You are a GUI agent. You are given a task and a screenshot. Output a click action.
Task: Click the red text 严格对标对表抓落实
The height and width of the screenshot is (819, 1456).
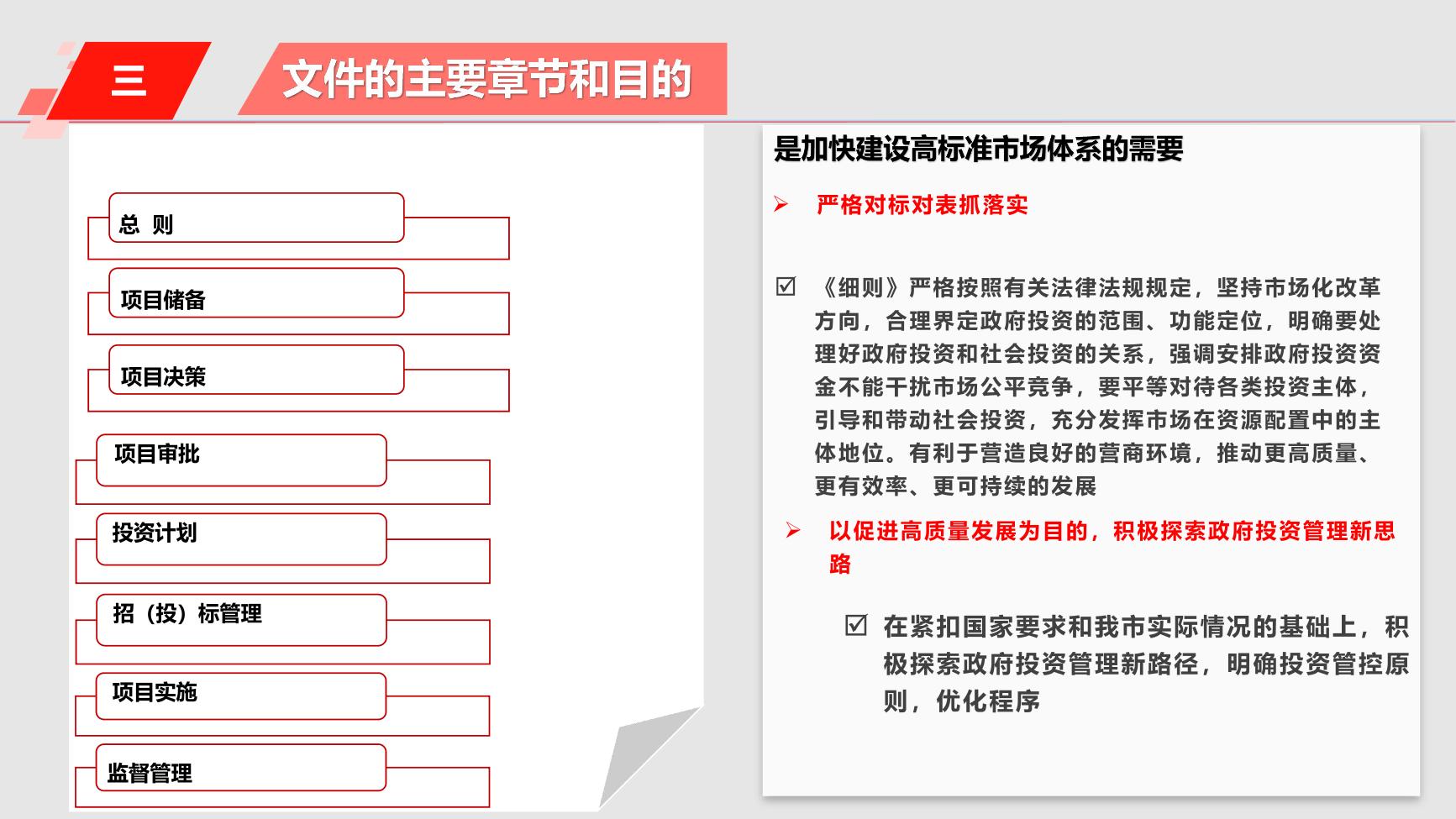922,205
